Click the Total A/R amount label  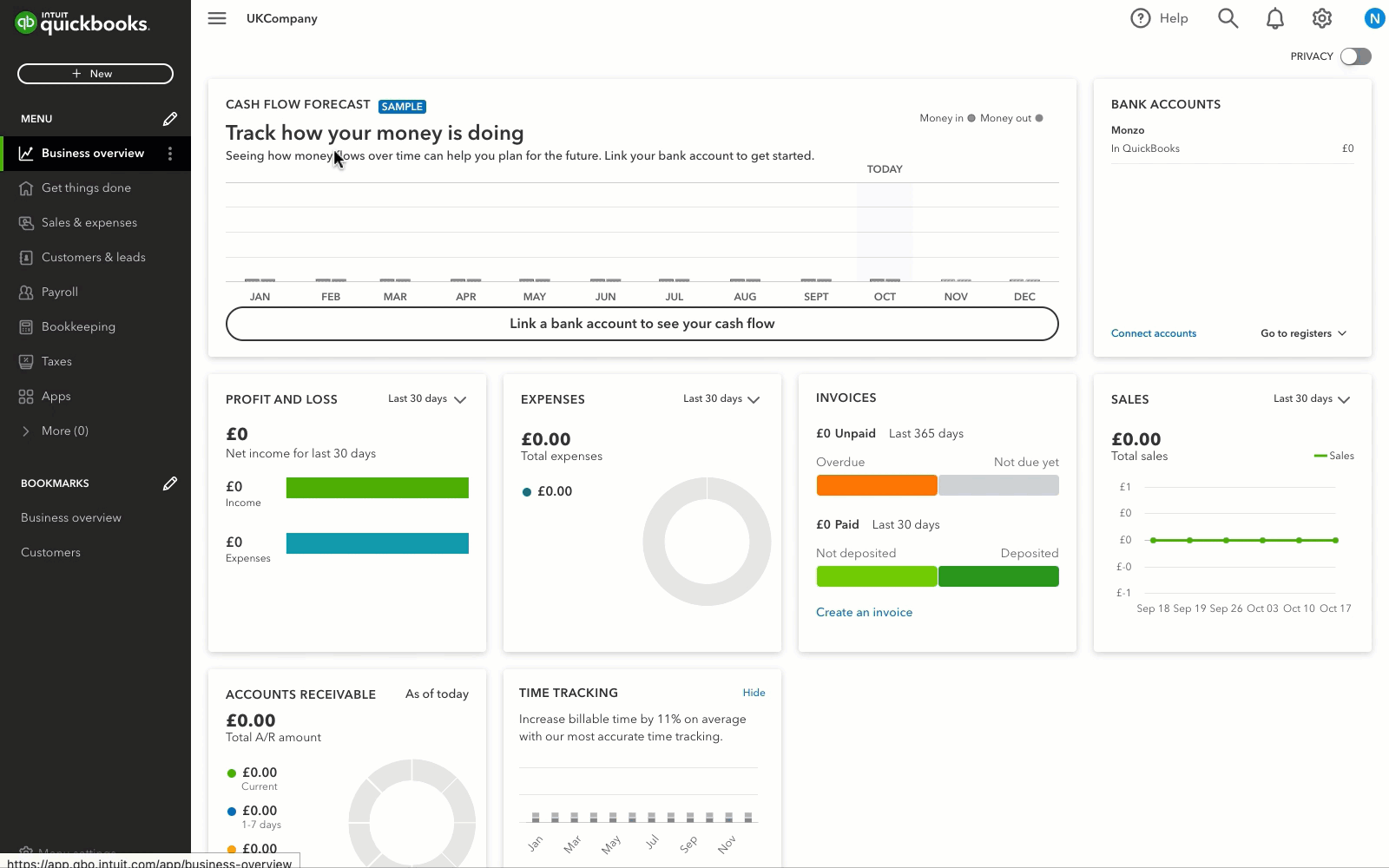point(273,738)
